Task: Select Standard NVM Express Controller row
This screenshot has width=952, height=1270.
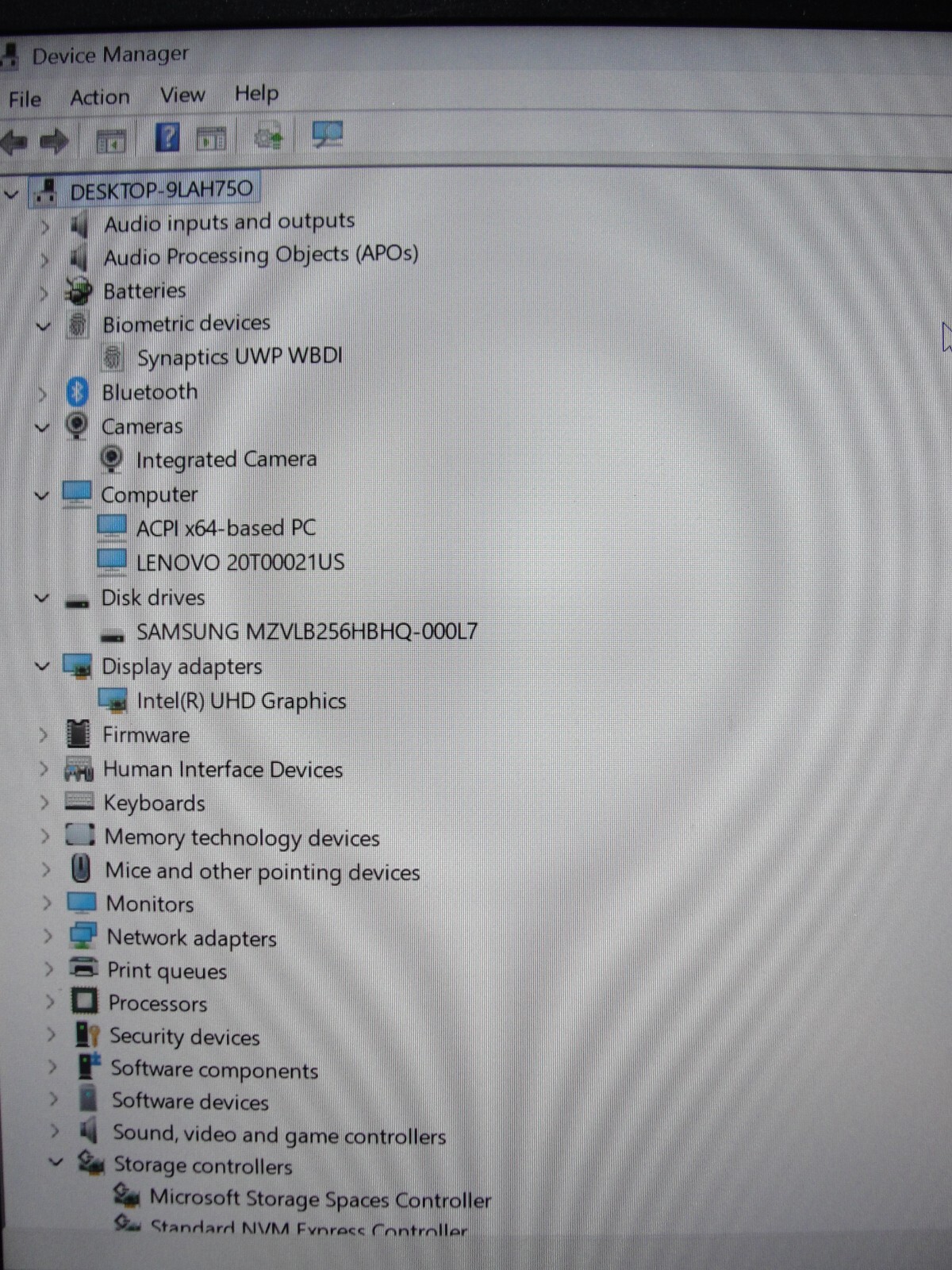Action: pos(309,1227)
